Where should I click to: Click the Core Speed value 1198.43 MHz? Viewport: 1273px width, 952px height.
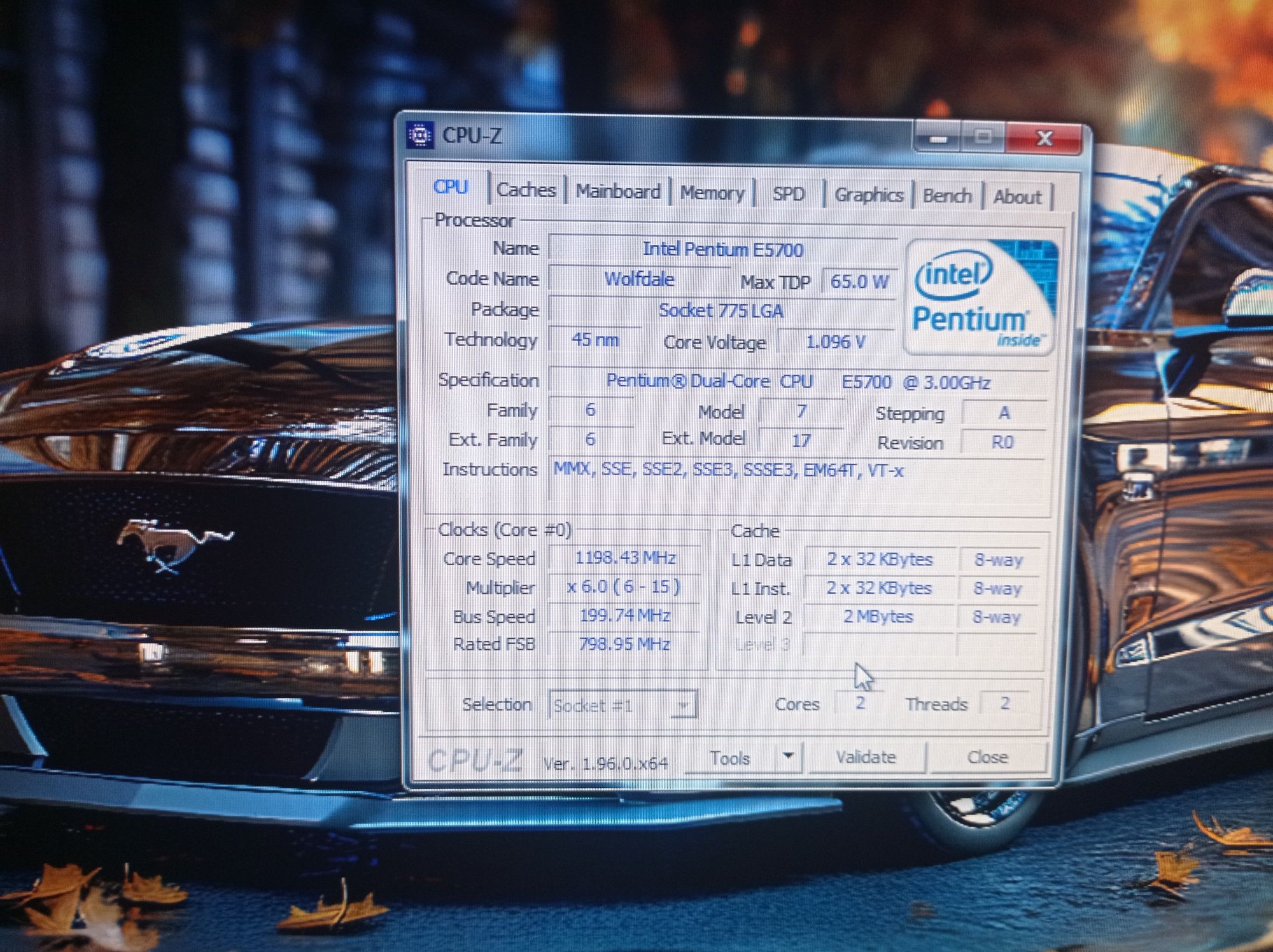pyautogui.click(x=625, y=558)
